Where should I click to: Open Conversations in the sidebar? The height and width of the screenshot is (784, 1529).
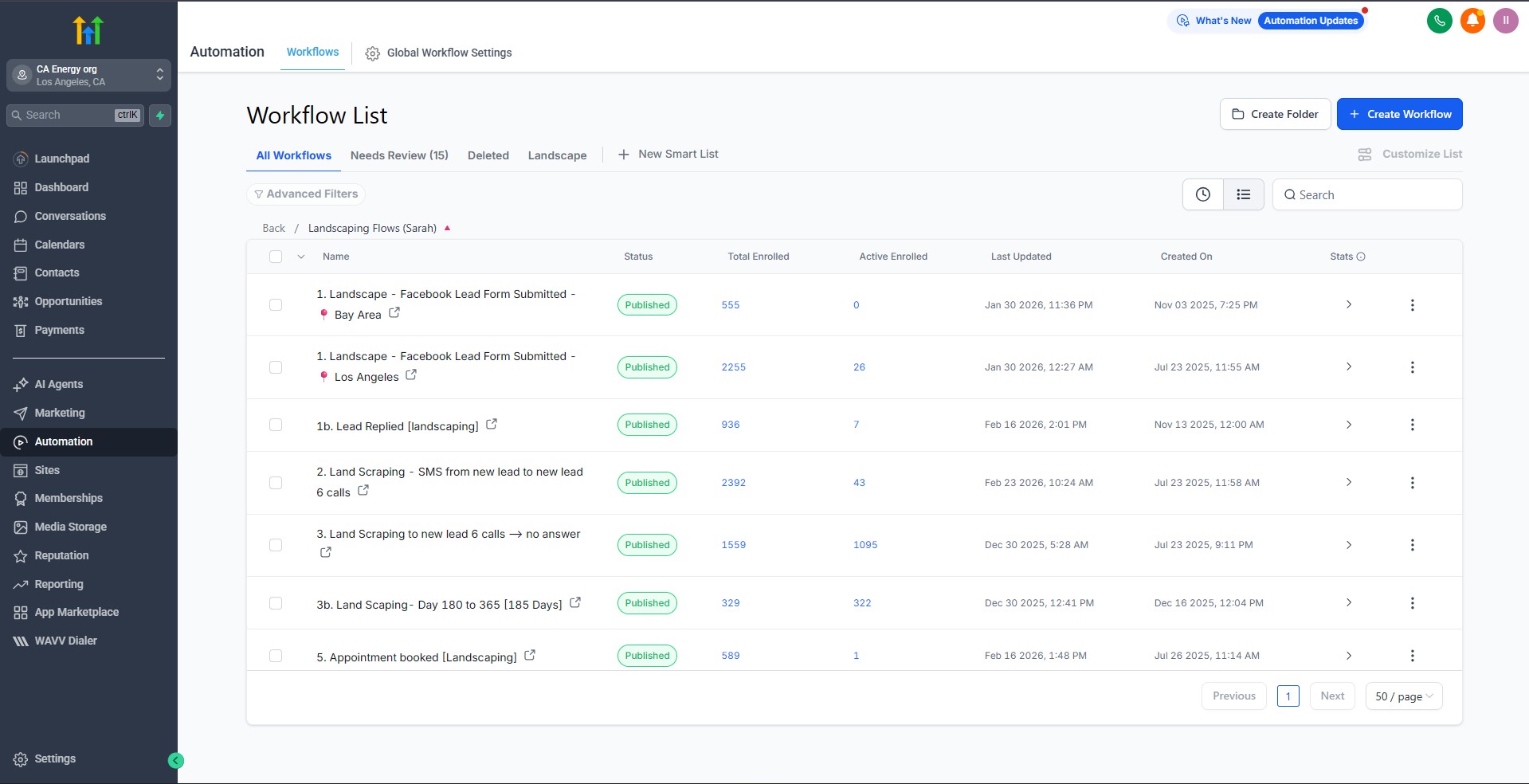coord(70,216)
